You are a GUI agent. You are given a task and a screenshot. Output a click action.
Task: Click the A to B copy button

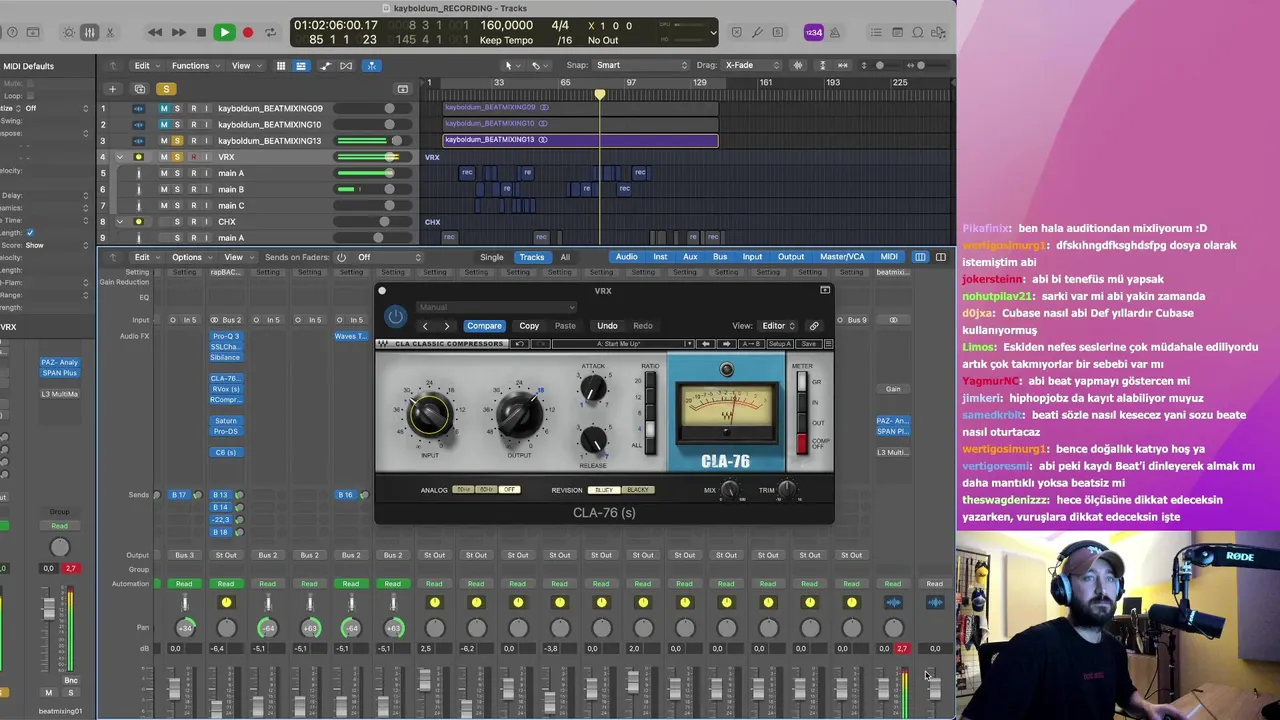coord(750,344)
